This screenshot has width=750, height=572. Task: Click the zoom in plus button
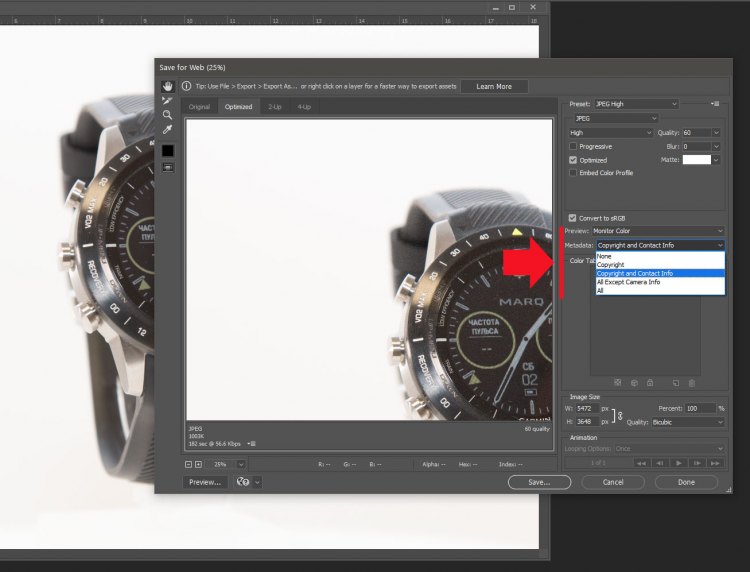[x=199, y=464]
